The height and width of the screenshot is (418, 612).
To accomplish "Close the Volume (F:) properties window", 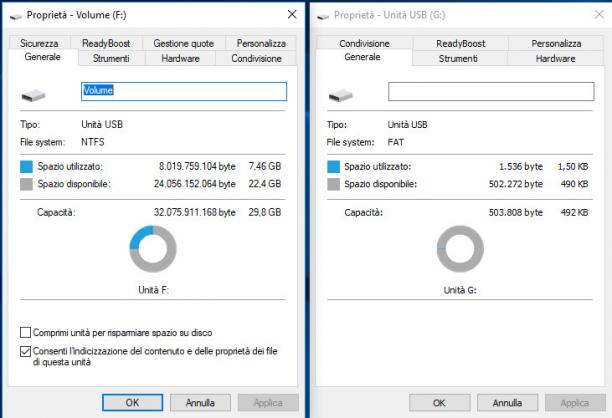I will [x=292, y=15].
